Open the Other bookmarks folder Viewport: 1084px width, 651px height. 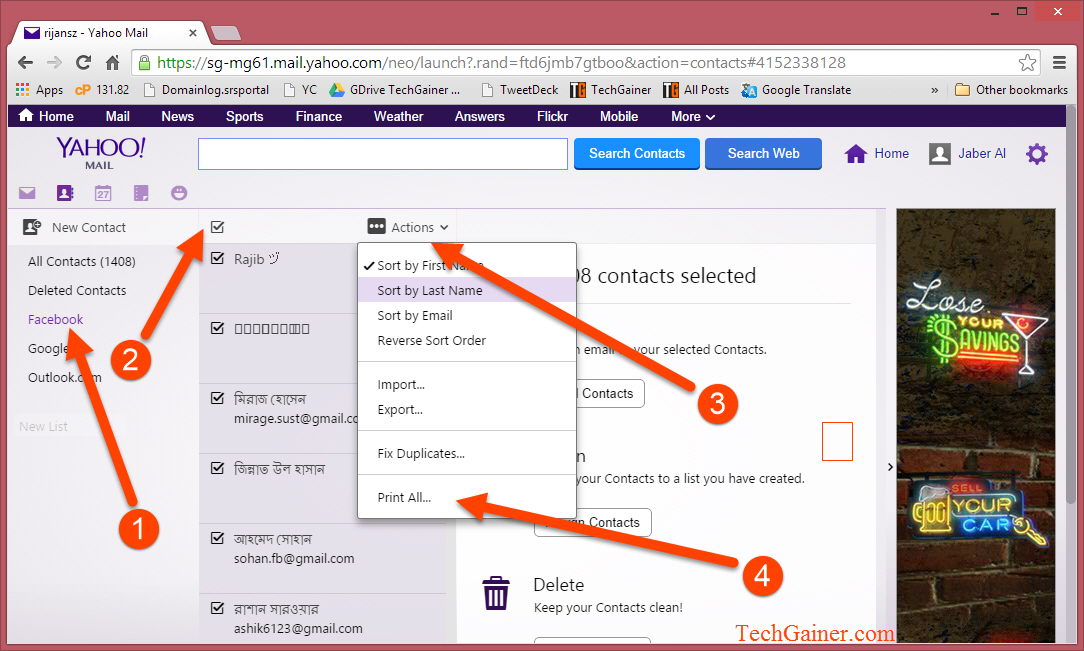[1011, 89]
